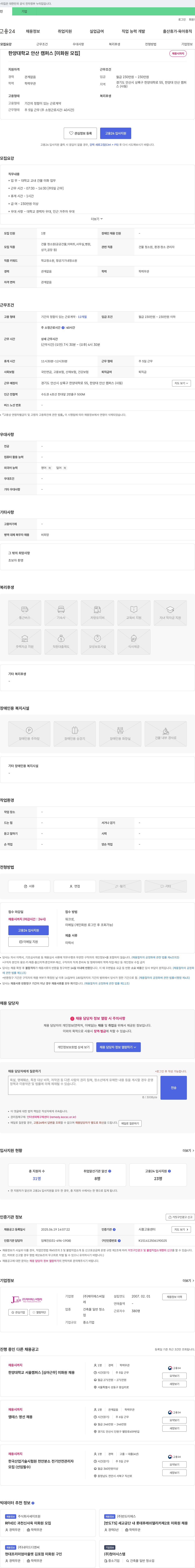Switch to the 전형방법 tab
The image size is (195, 1568).
(151, 44)
